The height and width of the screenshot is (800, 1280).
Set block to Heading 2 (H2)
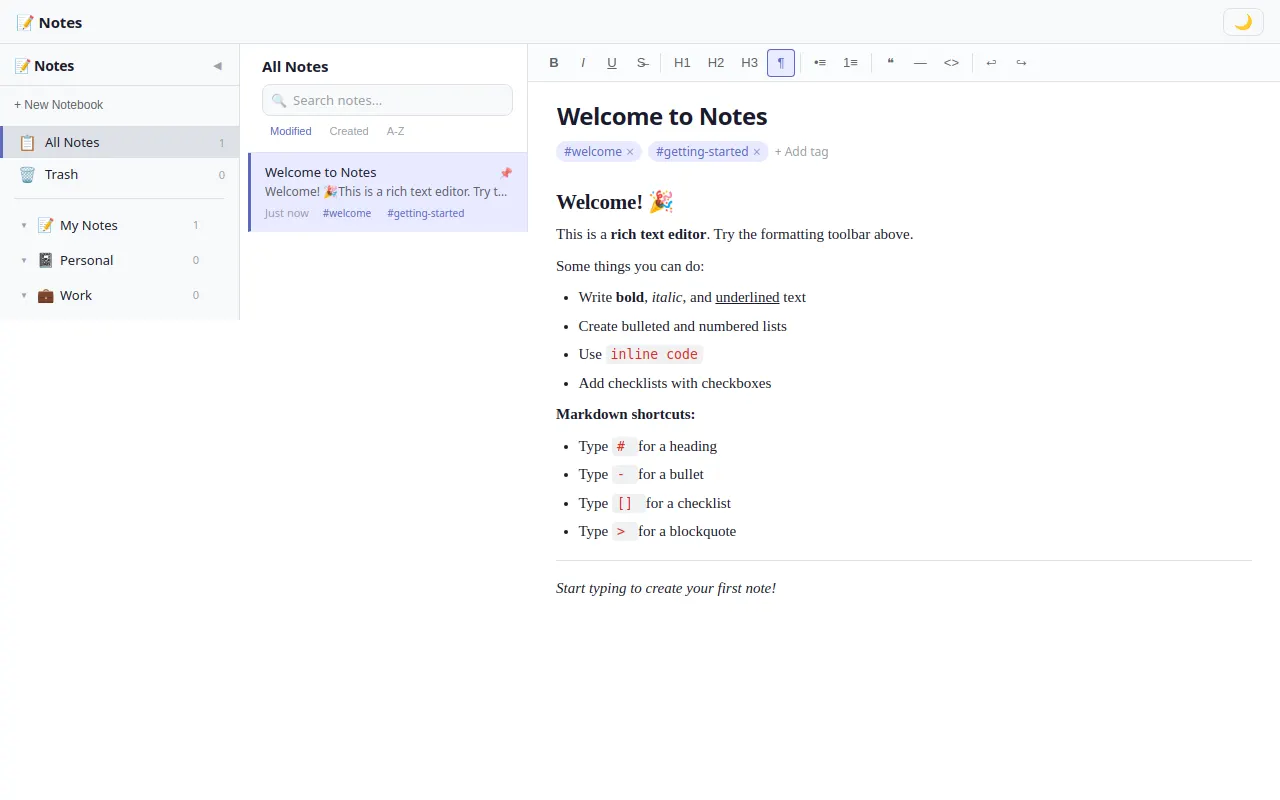[x=716, y=63]
